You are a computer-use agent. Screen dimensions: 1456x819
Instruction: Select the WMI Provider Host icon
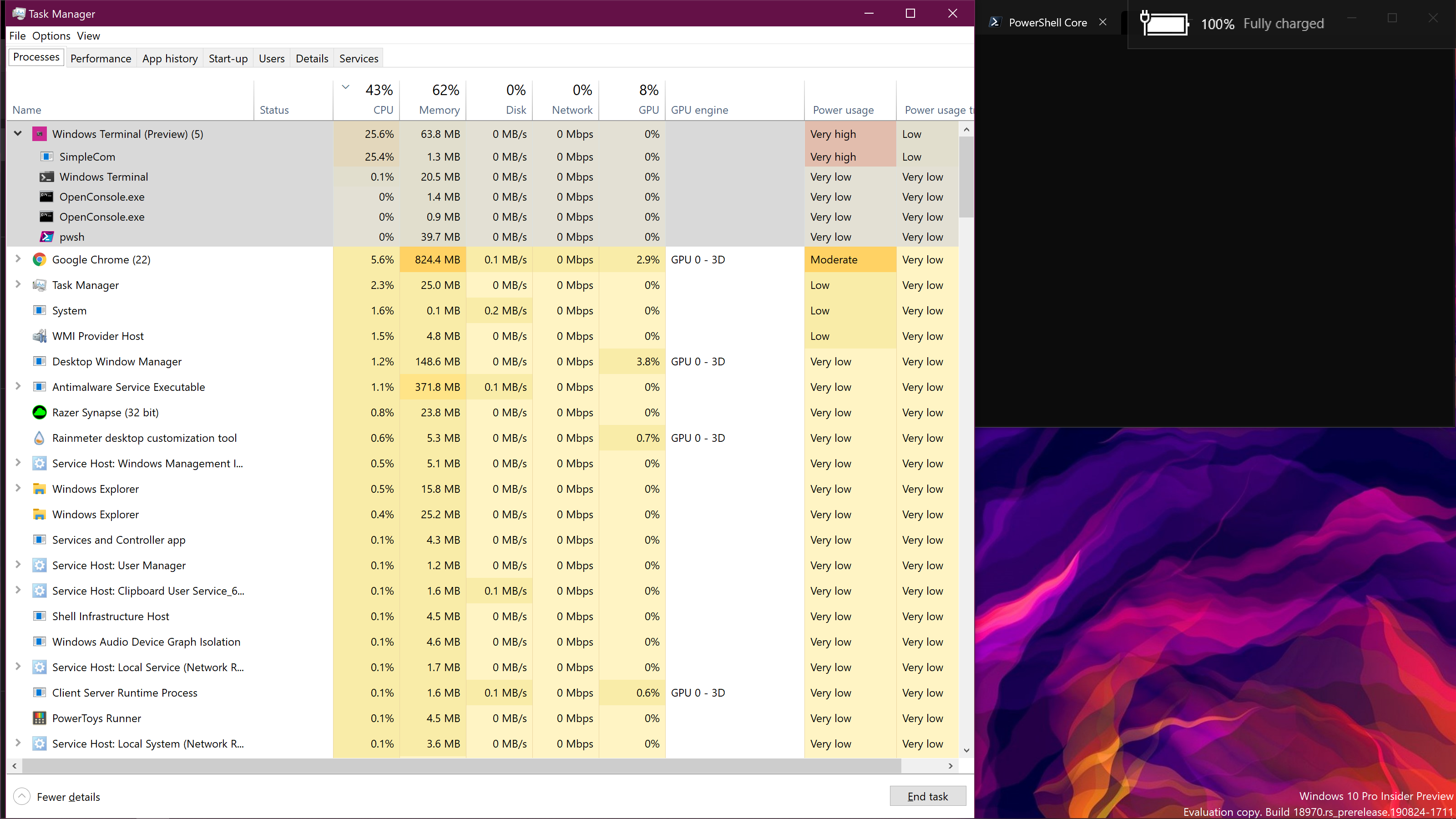click(40, 336)
